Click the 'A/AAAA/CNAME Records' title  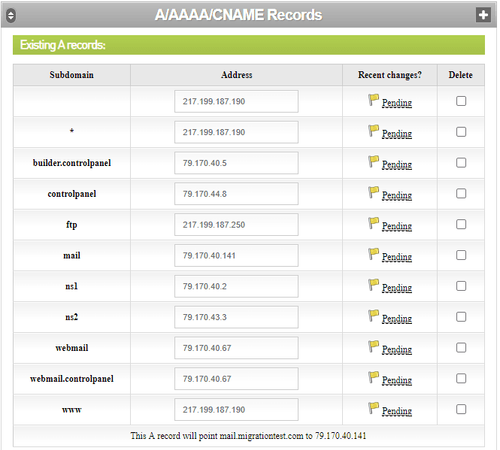pos(238,15)
